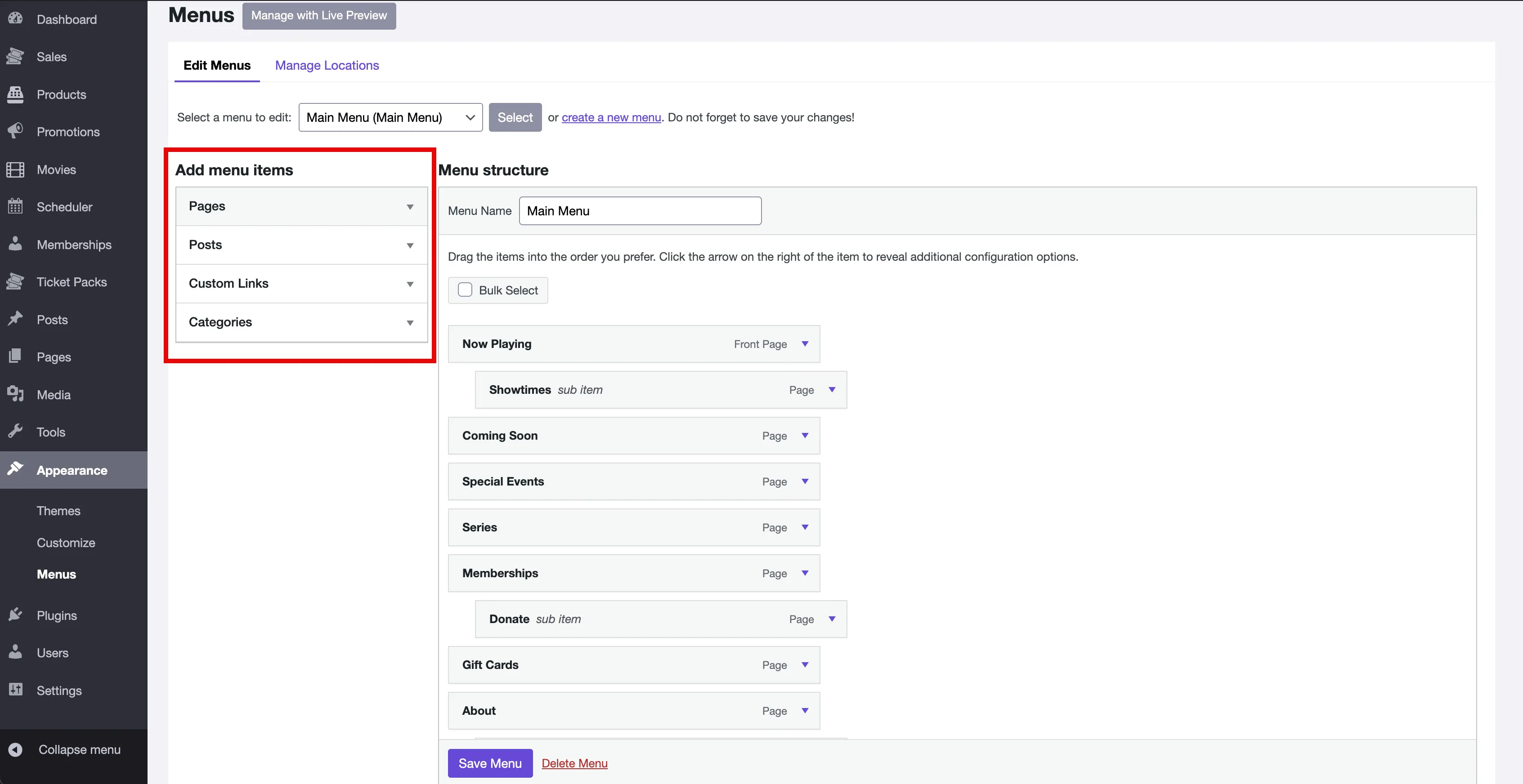Click the Ticket Packs icon
This screenshot has width=1523, height=784.
(15, 281)
